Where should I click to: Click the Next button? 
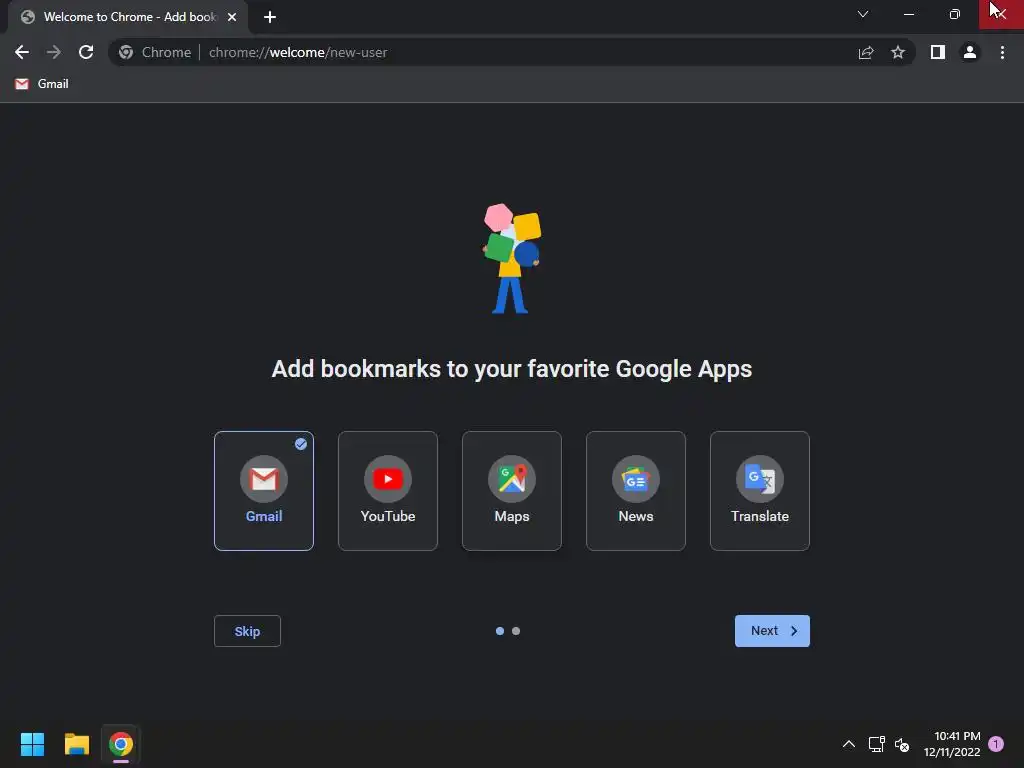[773, 631]
